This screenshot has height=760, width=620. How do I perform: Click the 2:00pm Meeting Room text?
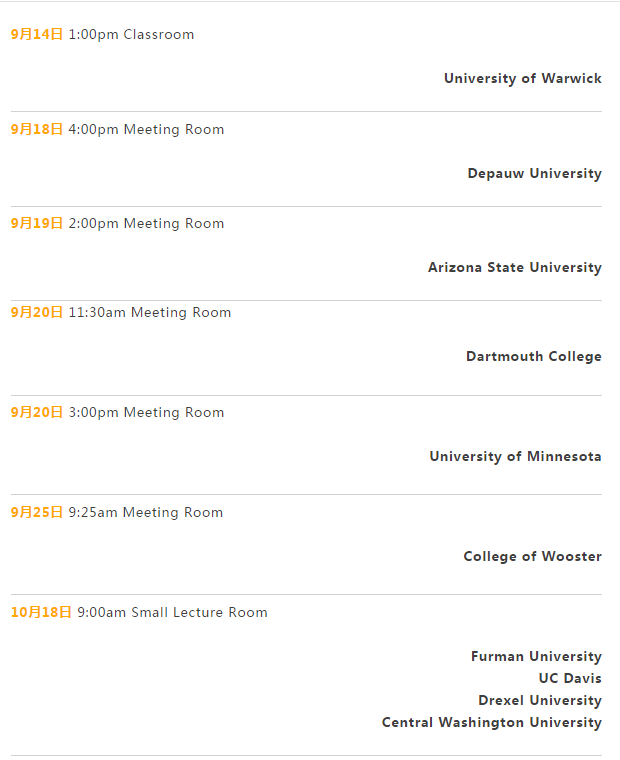pyautogui.click(x=146, y=223)
